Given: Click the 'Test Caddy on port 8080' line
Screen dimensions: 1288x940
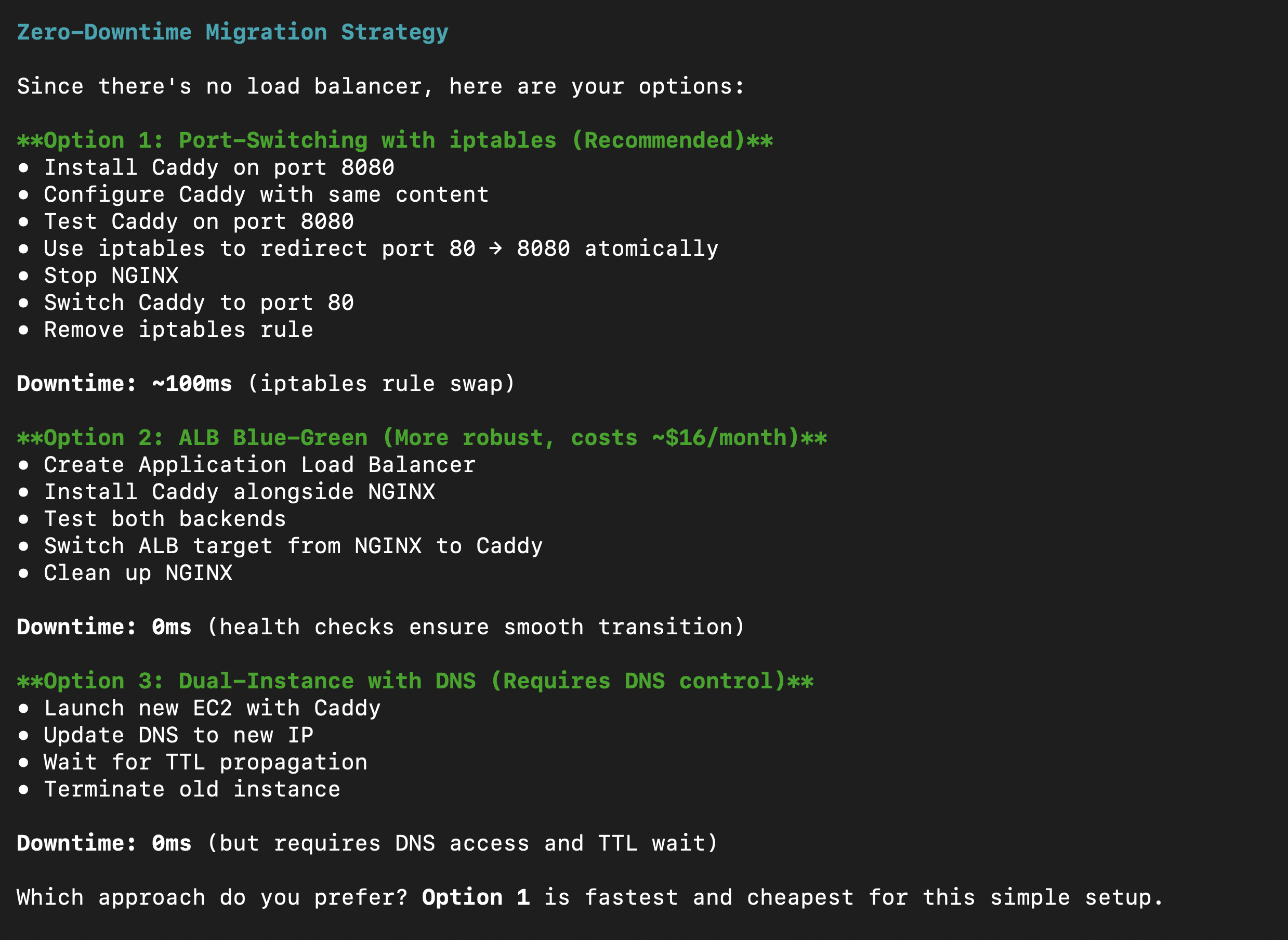Looking at the screenshot, I should (x=199, y=222).
